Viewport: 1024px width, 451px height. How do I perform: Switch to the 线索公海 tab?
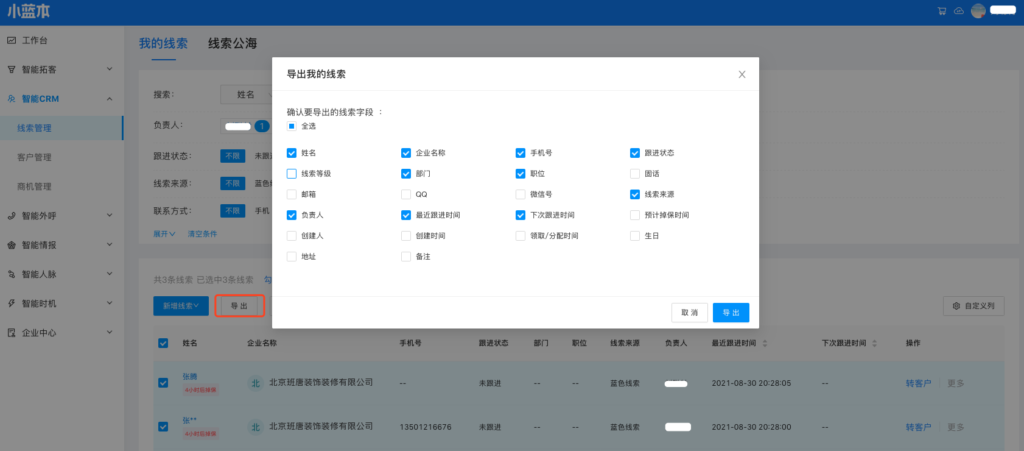click(x=232, y=44)
